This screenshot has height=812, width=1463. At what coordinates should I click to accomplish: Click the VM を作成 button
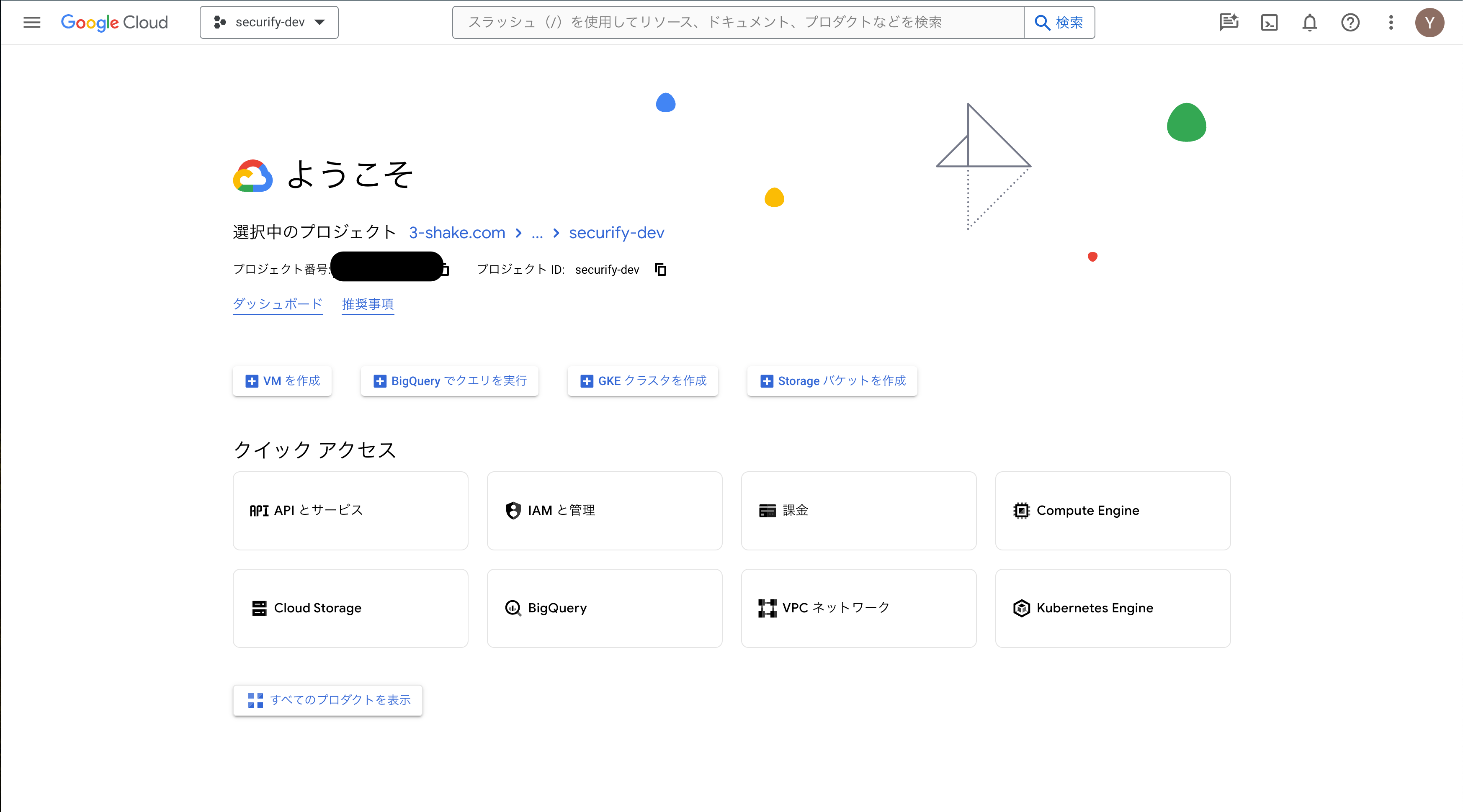click(282, 380)
